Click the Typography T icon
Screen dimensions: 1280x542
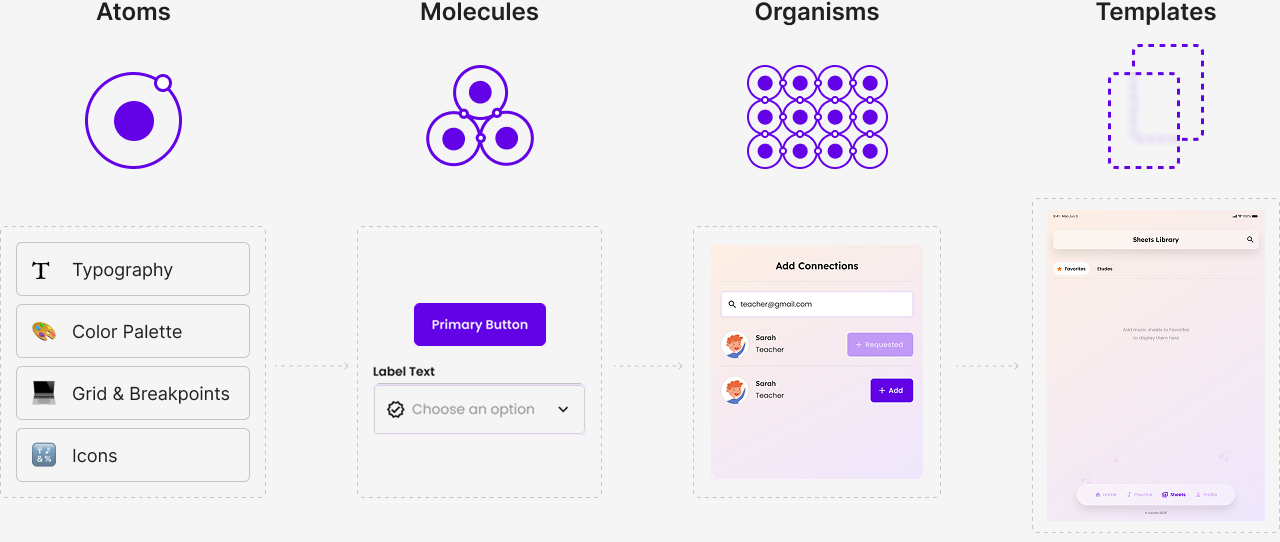pyautogui.click(x=41, y=270)
